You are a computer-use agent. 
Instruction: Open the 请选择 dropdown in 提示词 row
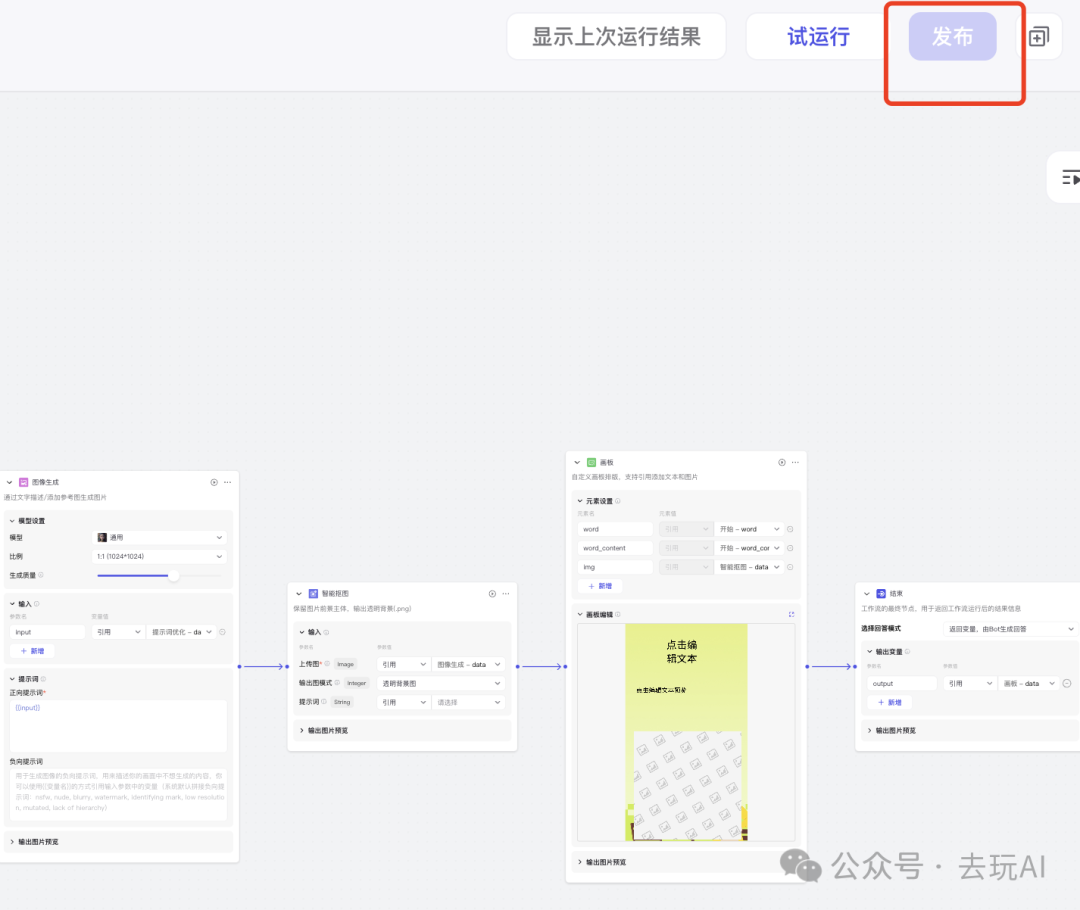click(x=469, y=702)
